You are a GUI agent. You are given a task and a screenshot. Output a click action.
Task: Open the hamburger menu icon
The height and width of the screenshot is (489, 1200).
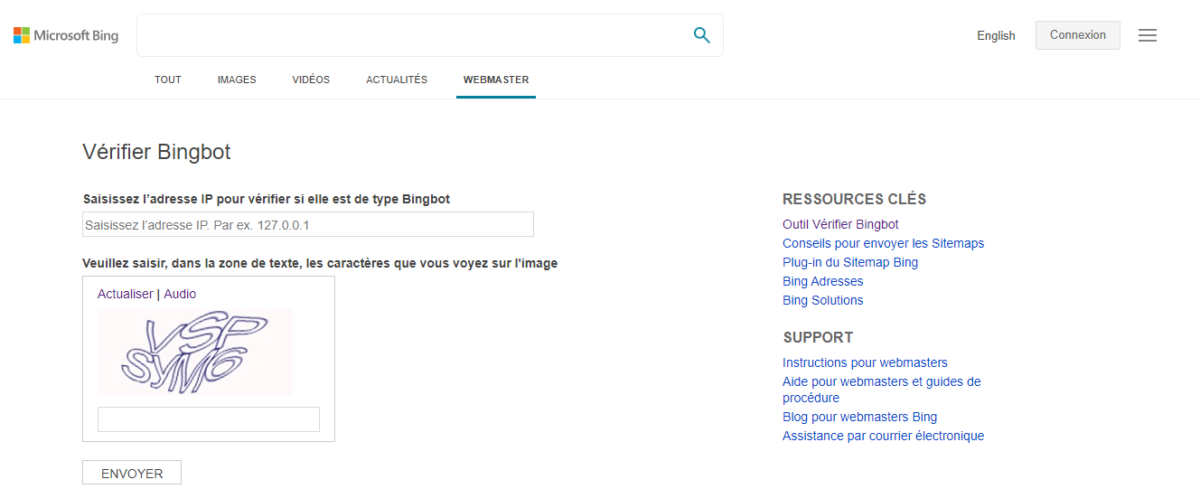coord(1148,35)
